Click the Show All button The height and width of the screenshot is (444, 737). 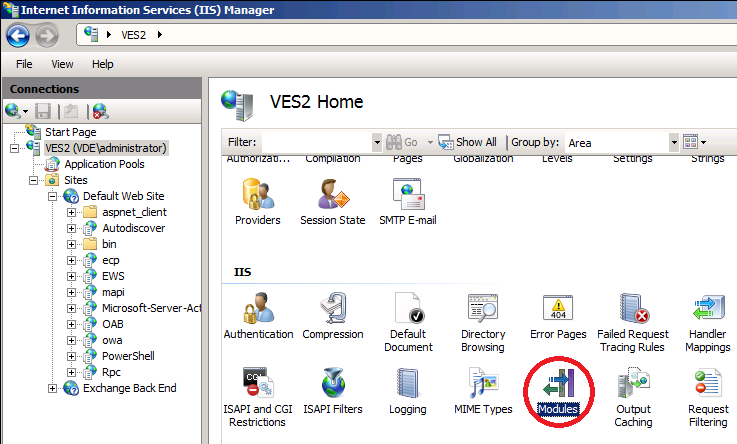pos(467,142)
